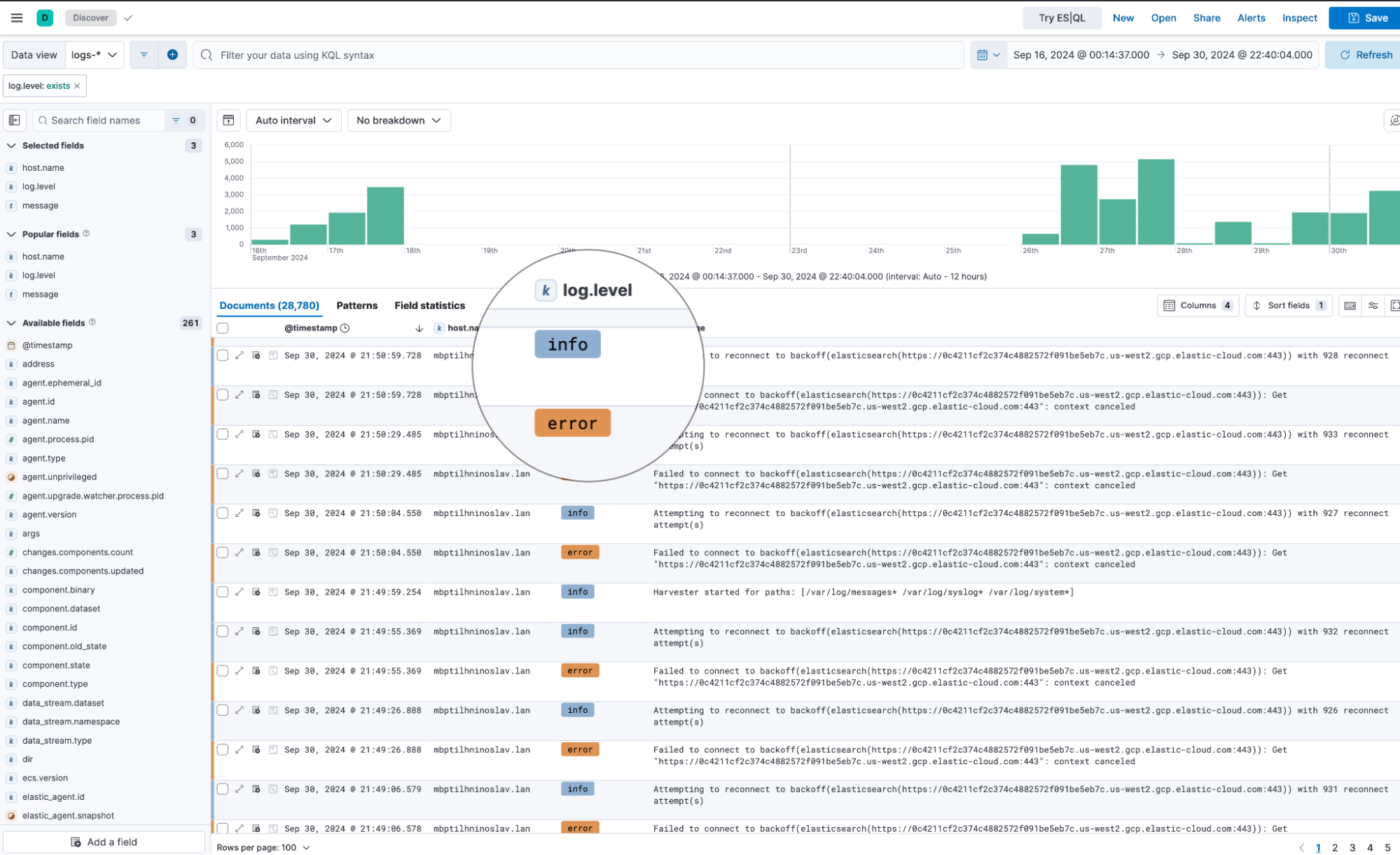Viewport: 1400px width, 855px height.
Task: Open the calendar quick date menu
Action: (987, 55)
